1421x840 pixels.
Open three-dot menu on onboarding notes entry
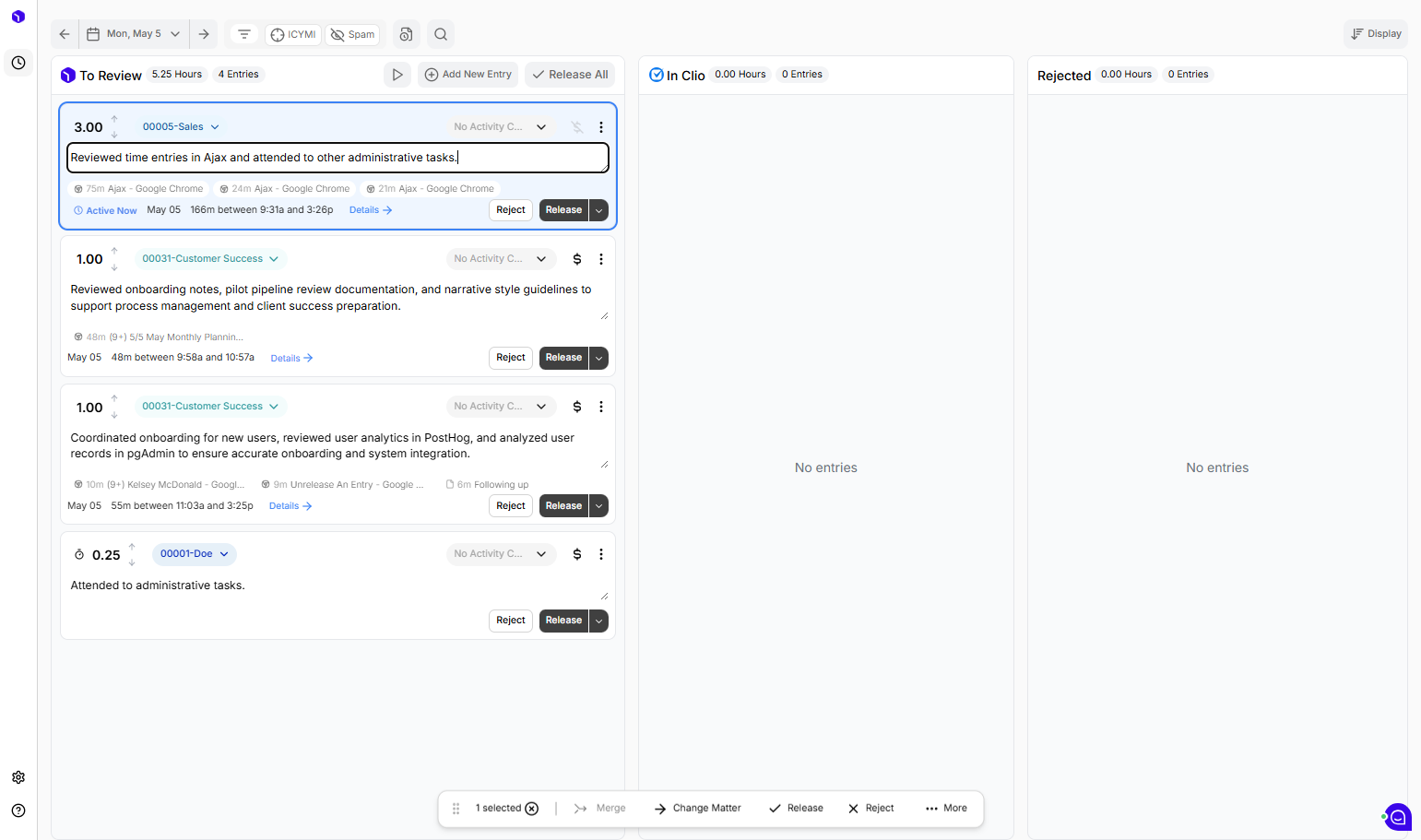coord(601,259)
